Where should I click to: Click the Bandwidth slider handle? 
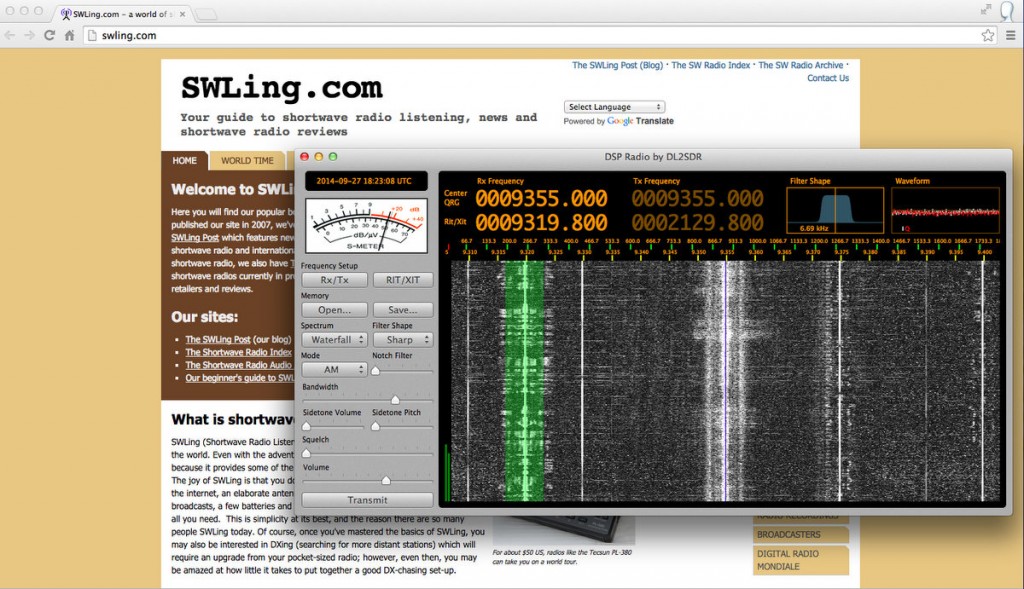[395, 400]
